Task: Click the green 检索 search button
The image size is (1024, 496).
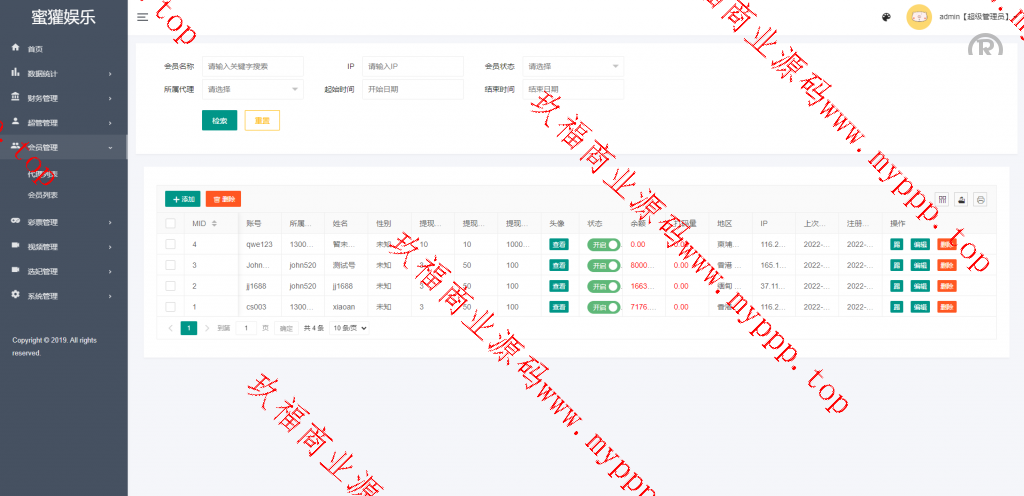Action: coord(219,120)
